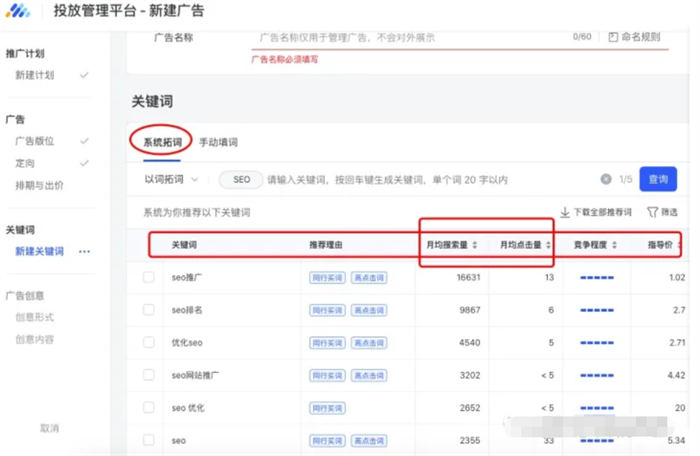Click the more options dots beside 新建关键词
Image resolution: width=700 pixels, height=456 pixels.
85,251
